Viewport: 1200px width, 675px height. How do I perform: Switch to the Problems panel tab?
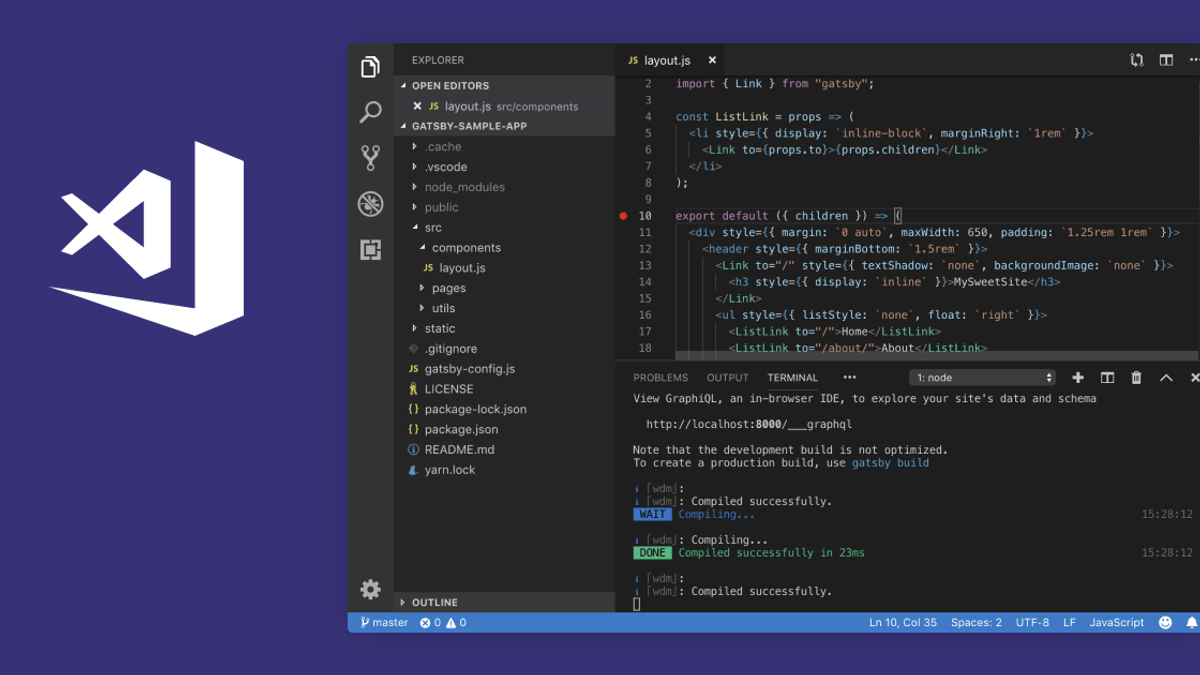pyautogui.click(x=660, y=378)
